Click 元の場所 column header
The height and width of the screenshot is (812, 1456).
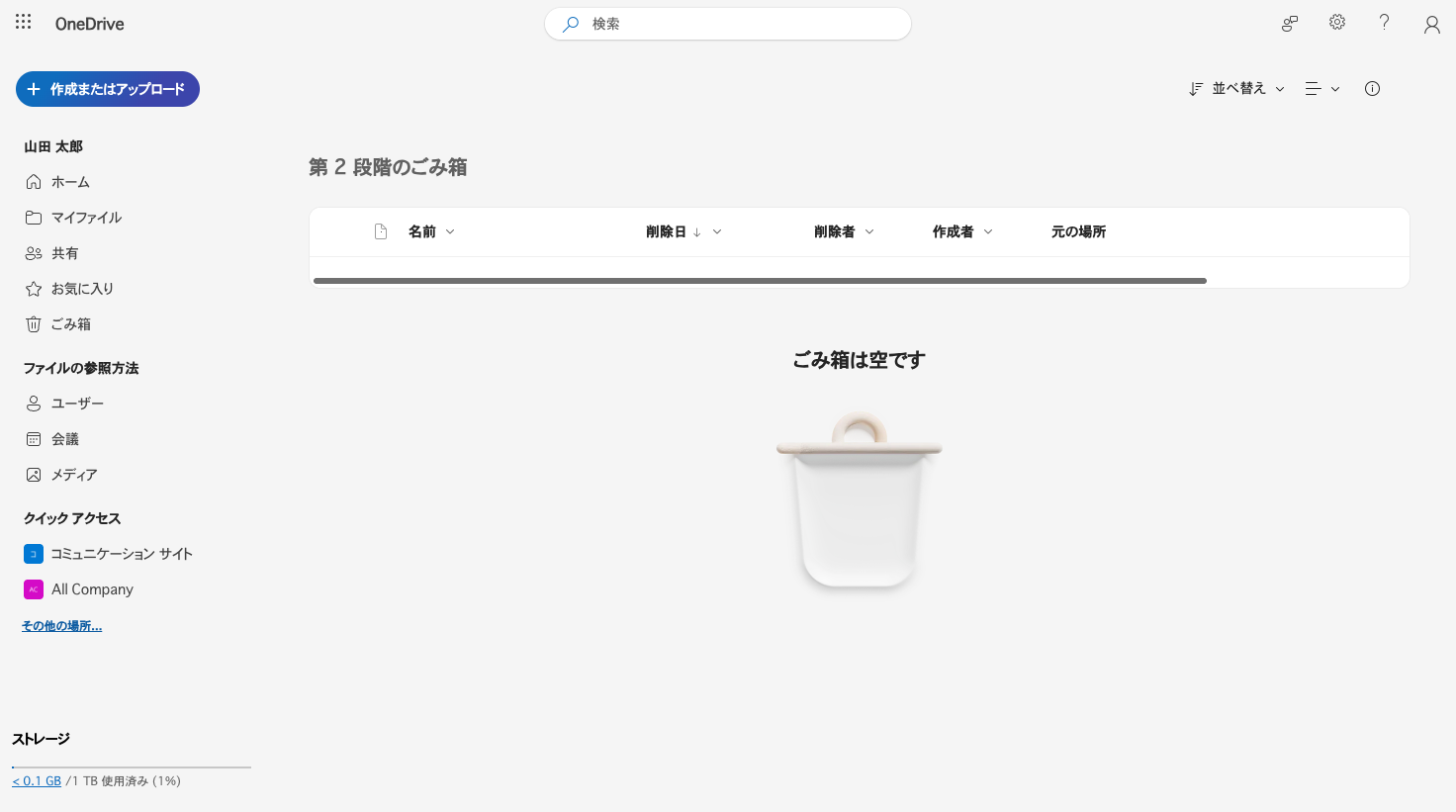click(x=1078, y=231)
